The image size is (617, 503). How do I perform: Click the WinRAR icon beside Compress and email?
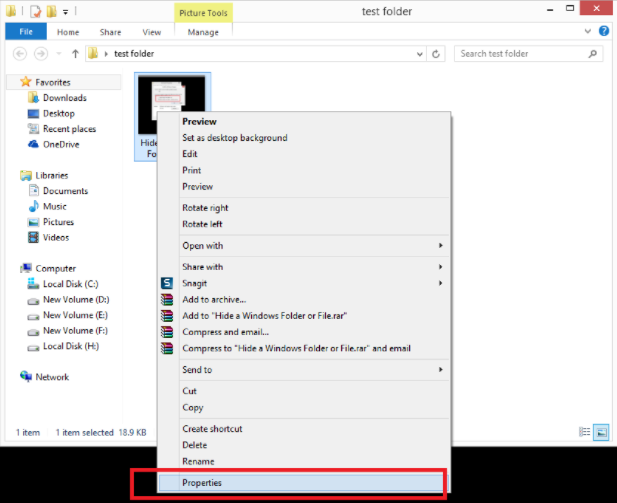167,332
